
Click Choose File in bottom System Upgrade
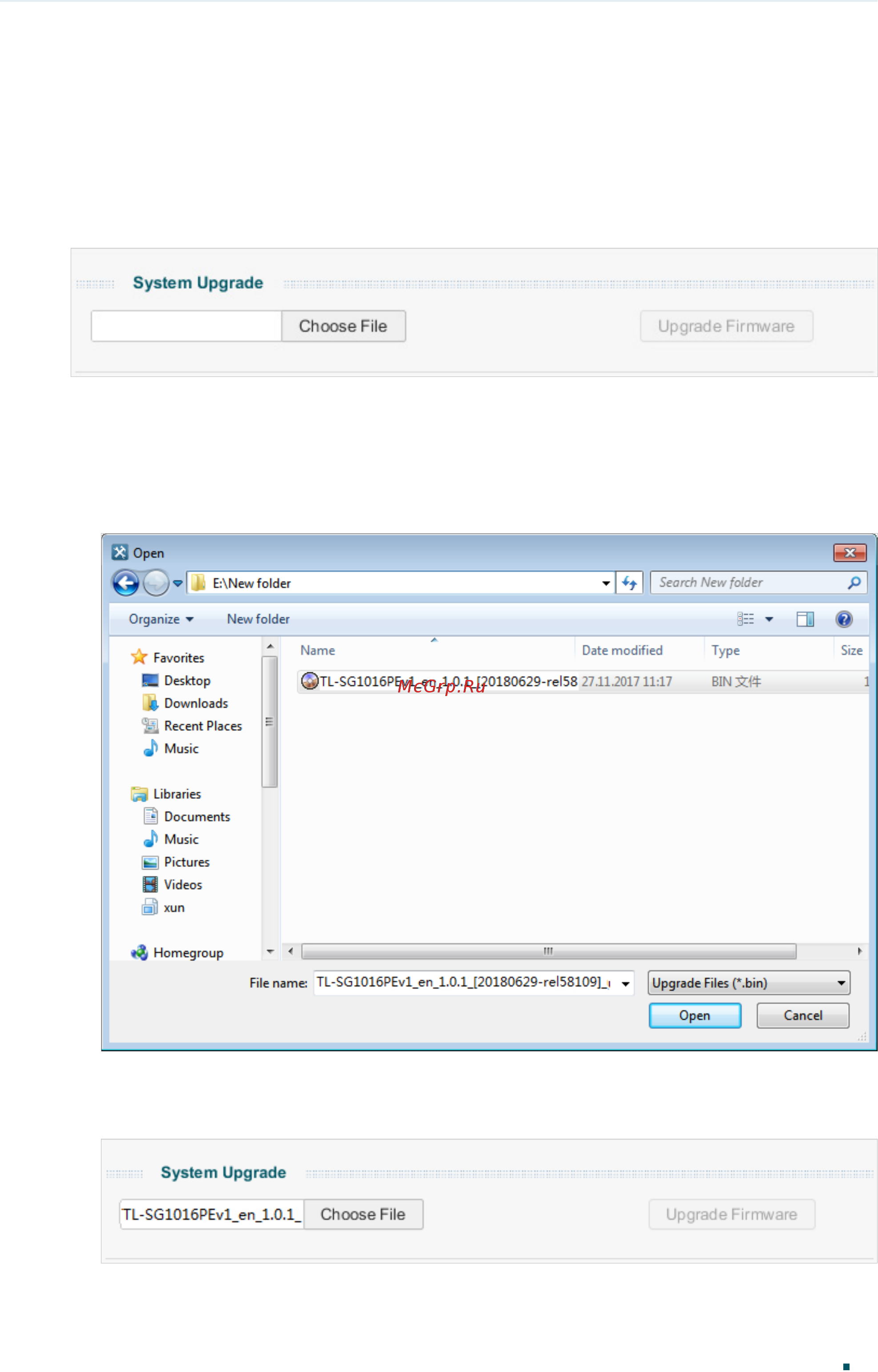(x=363, y=1214)
